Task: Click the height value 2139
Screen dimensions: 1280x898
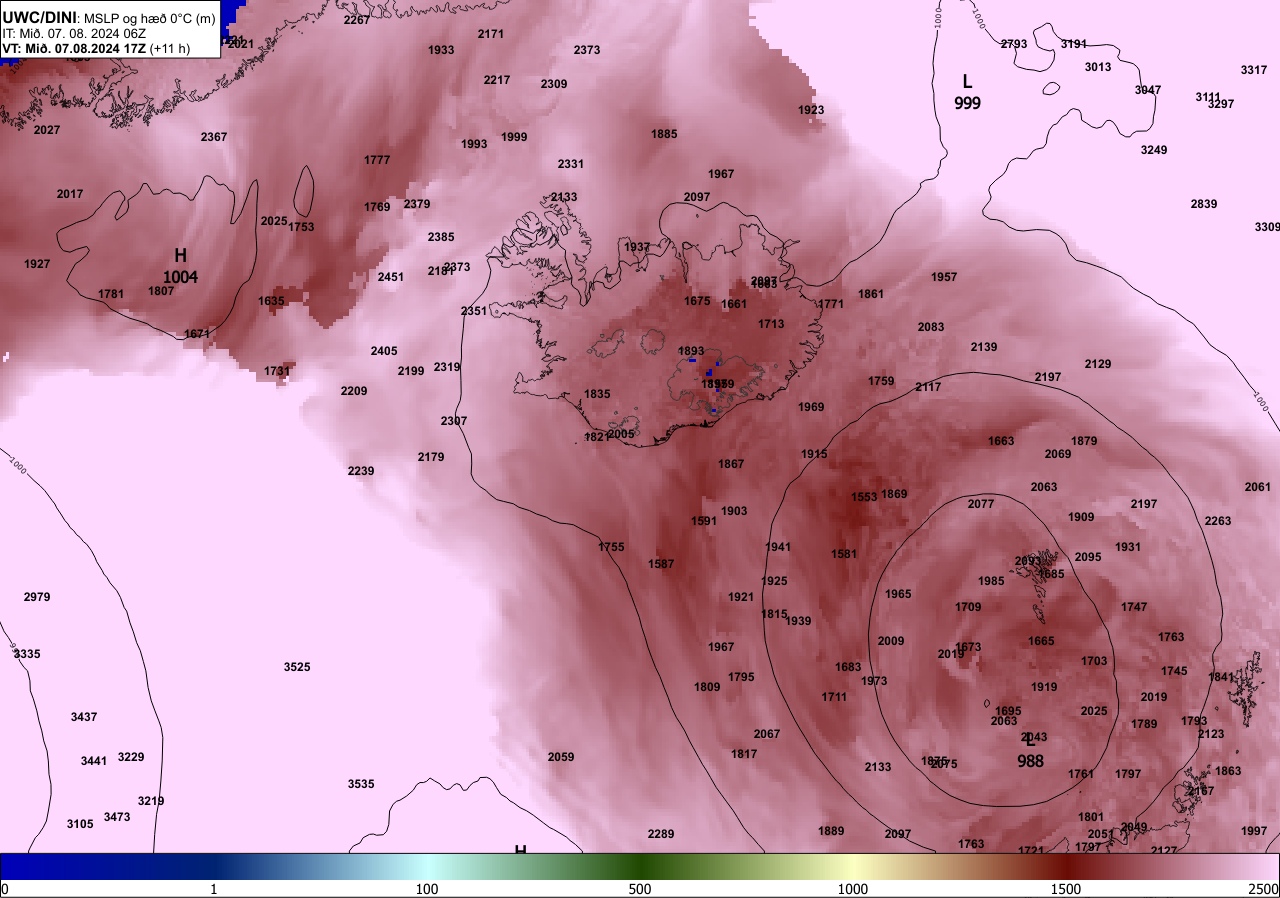Action: [x=984, y=347]
